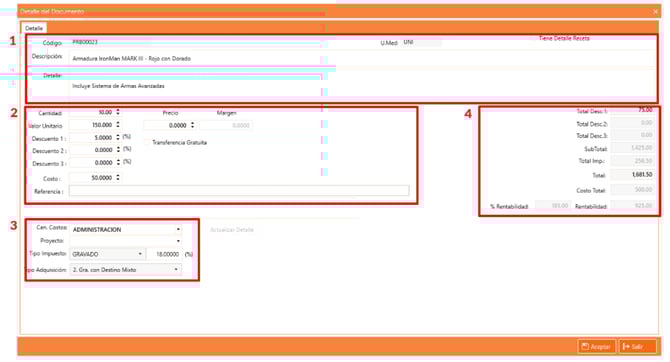This screenshot has width=670, height=362.
Task: Click the Total value 1,681.50
Action: (x=632, y=174)
